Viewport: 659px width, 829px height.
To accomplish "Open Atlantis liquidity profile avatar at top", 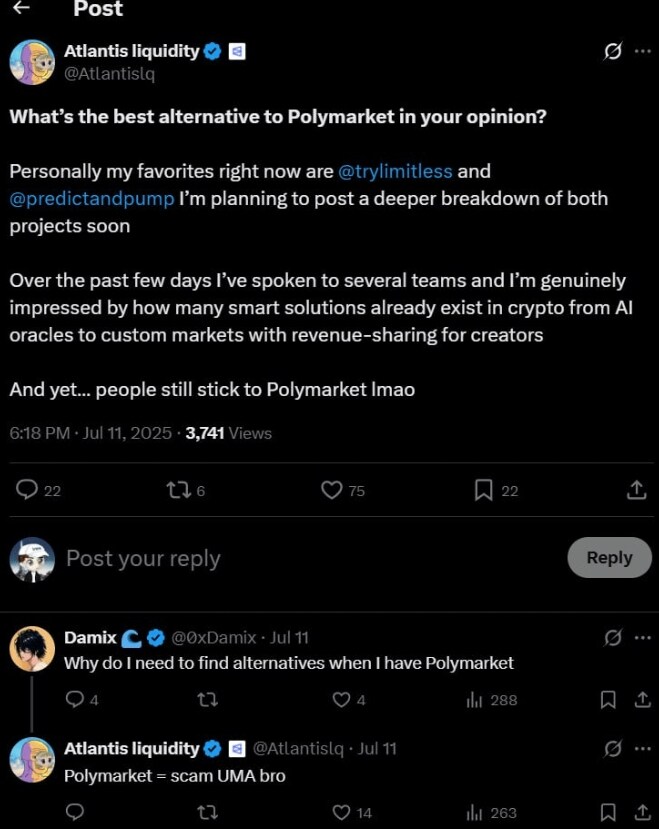I will [x=32, y=62].
